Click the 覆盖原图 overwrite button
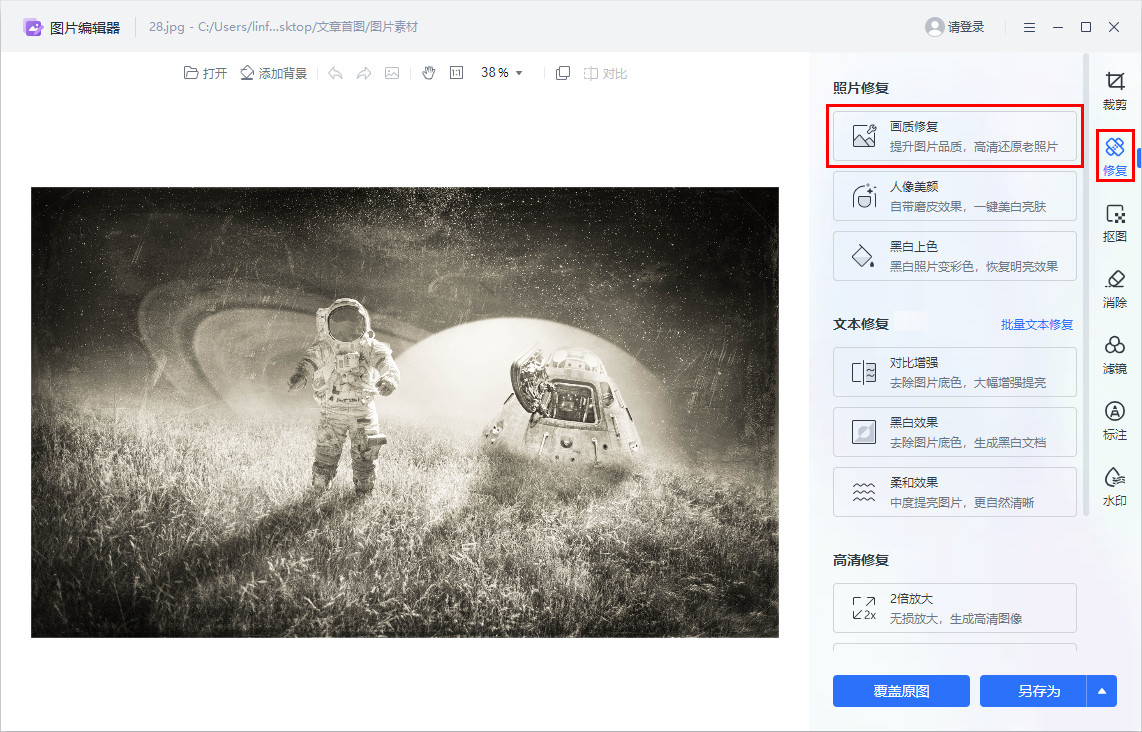Screen dimensions: 1142x732 tap(901, 691)
